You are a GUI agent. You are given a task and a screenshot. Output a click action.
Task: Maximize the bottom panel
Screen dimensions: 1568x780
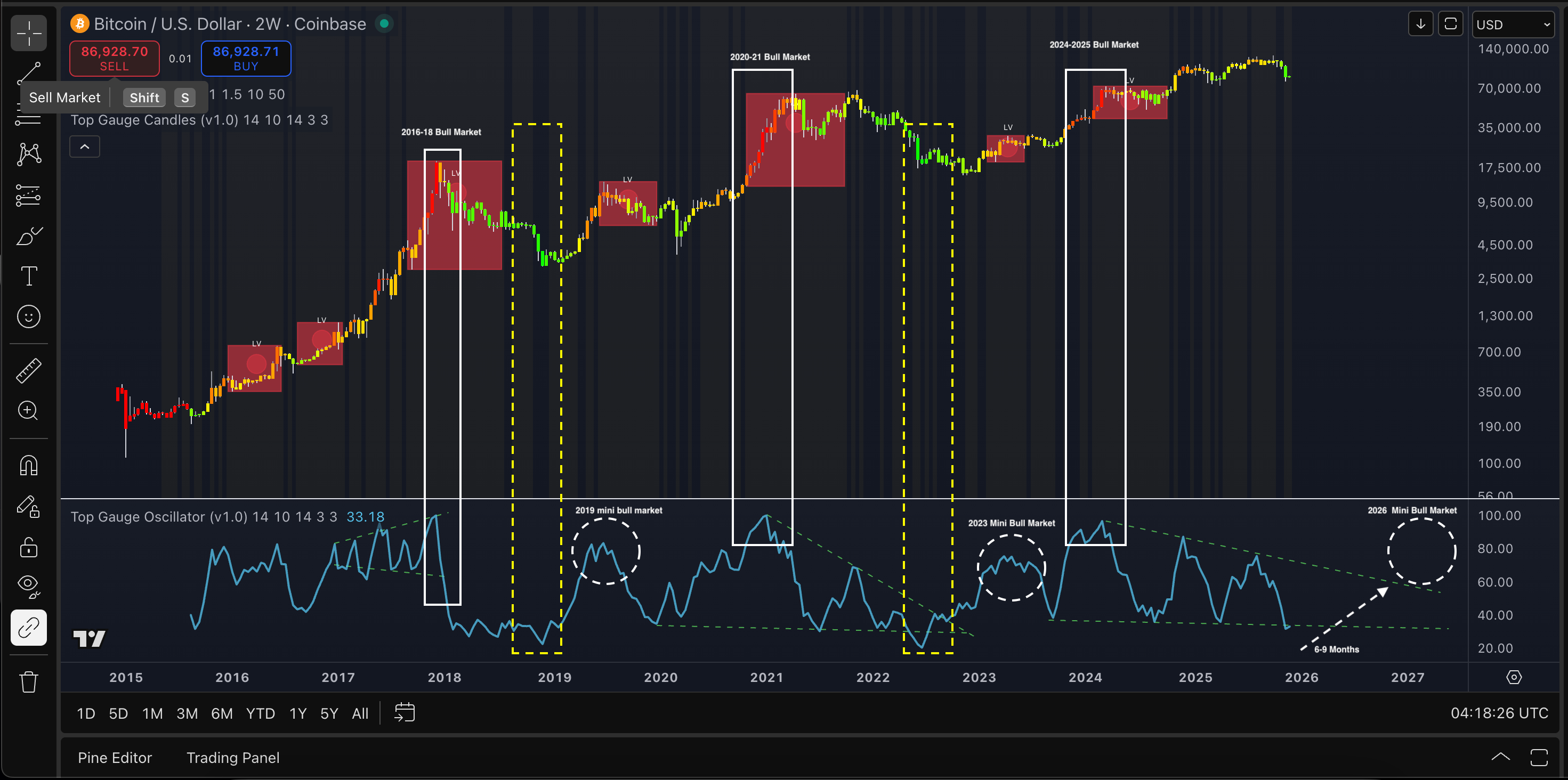(1539, 758)
